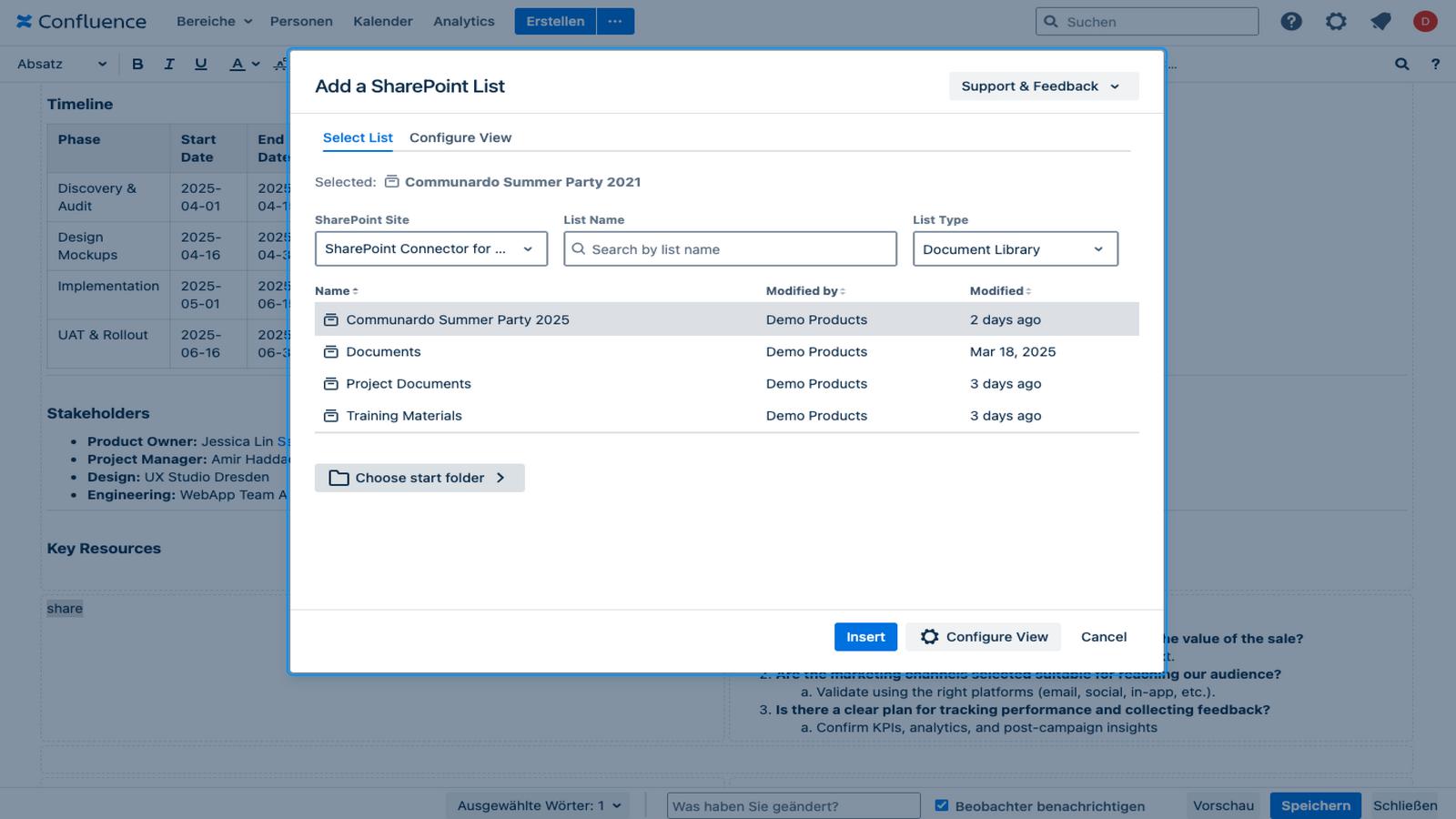Open the SharePoint Site dropdown
Screen dimensions: 1456x819
pos(430,249)
